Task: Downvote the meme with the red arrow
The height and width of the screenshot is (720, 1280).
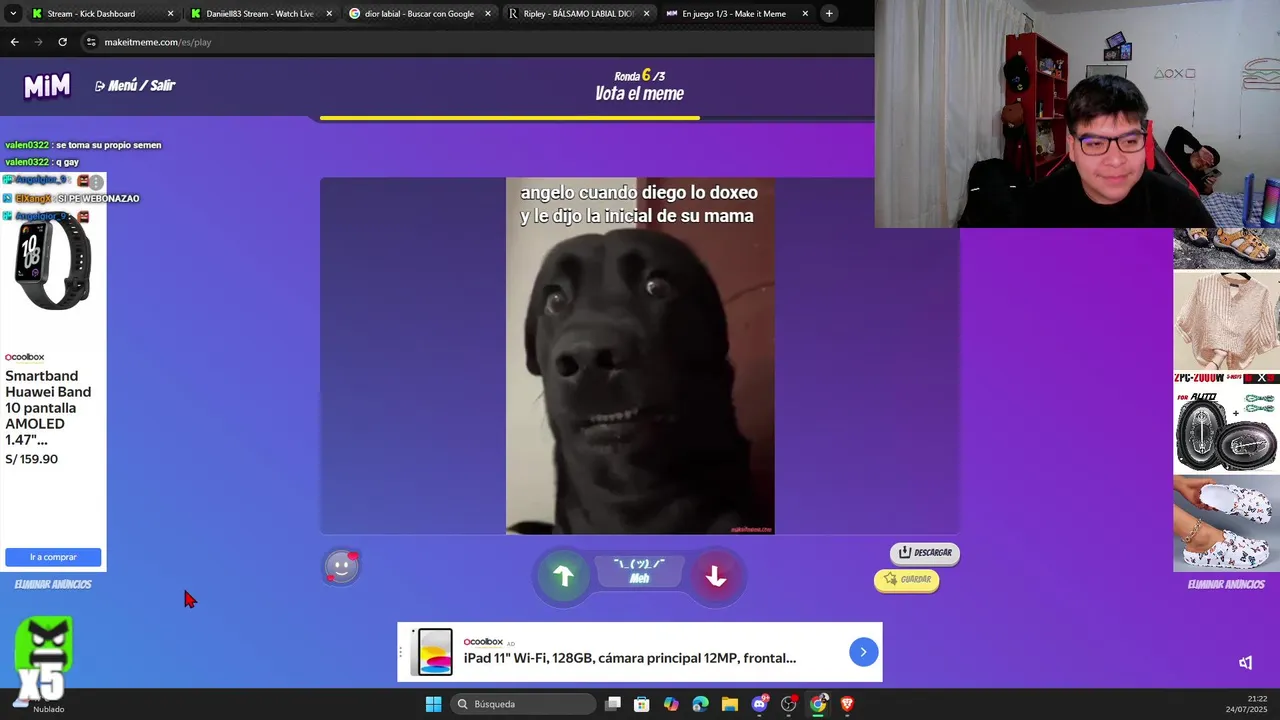Action: [715, 576]
